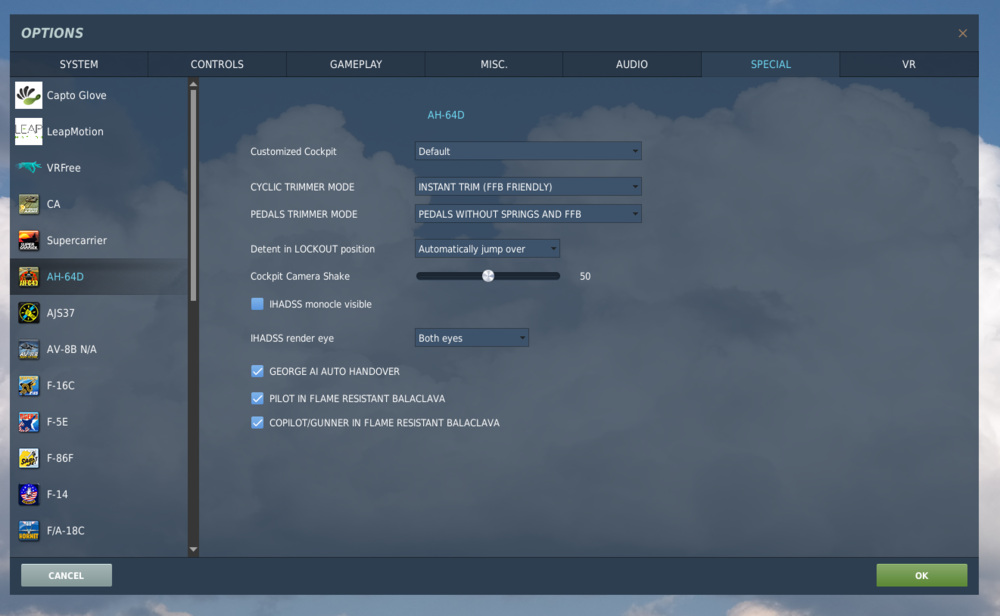Toggle Copilot/Gunner in Flame Resistant Balaclava
Screen dimensions: 1000x616
(257, 423)
